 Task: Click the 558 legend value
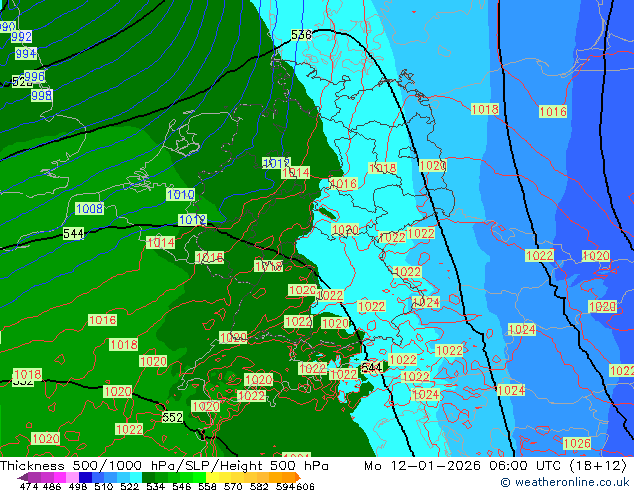(207, 486)
